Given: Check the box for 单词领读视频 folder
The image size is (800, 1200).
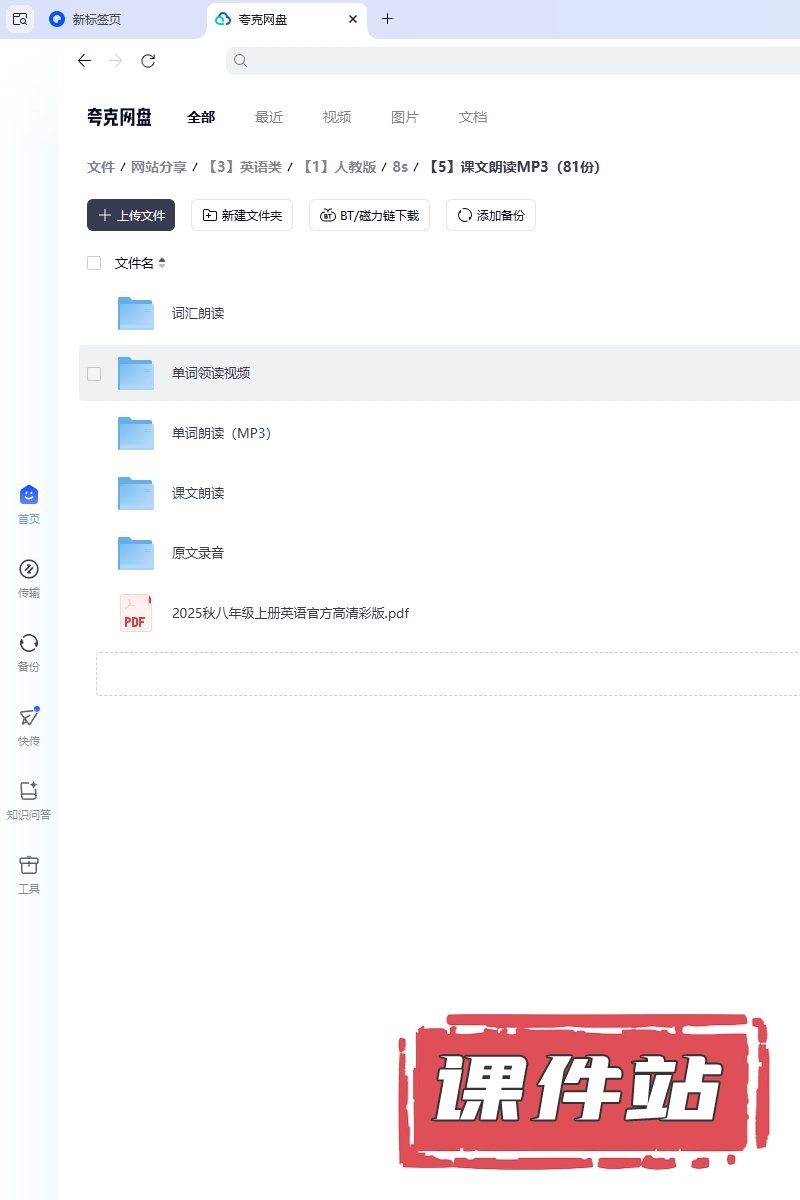Looking at the screenshot, I should pos(94,373).
